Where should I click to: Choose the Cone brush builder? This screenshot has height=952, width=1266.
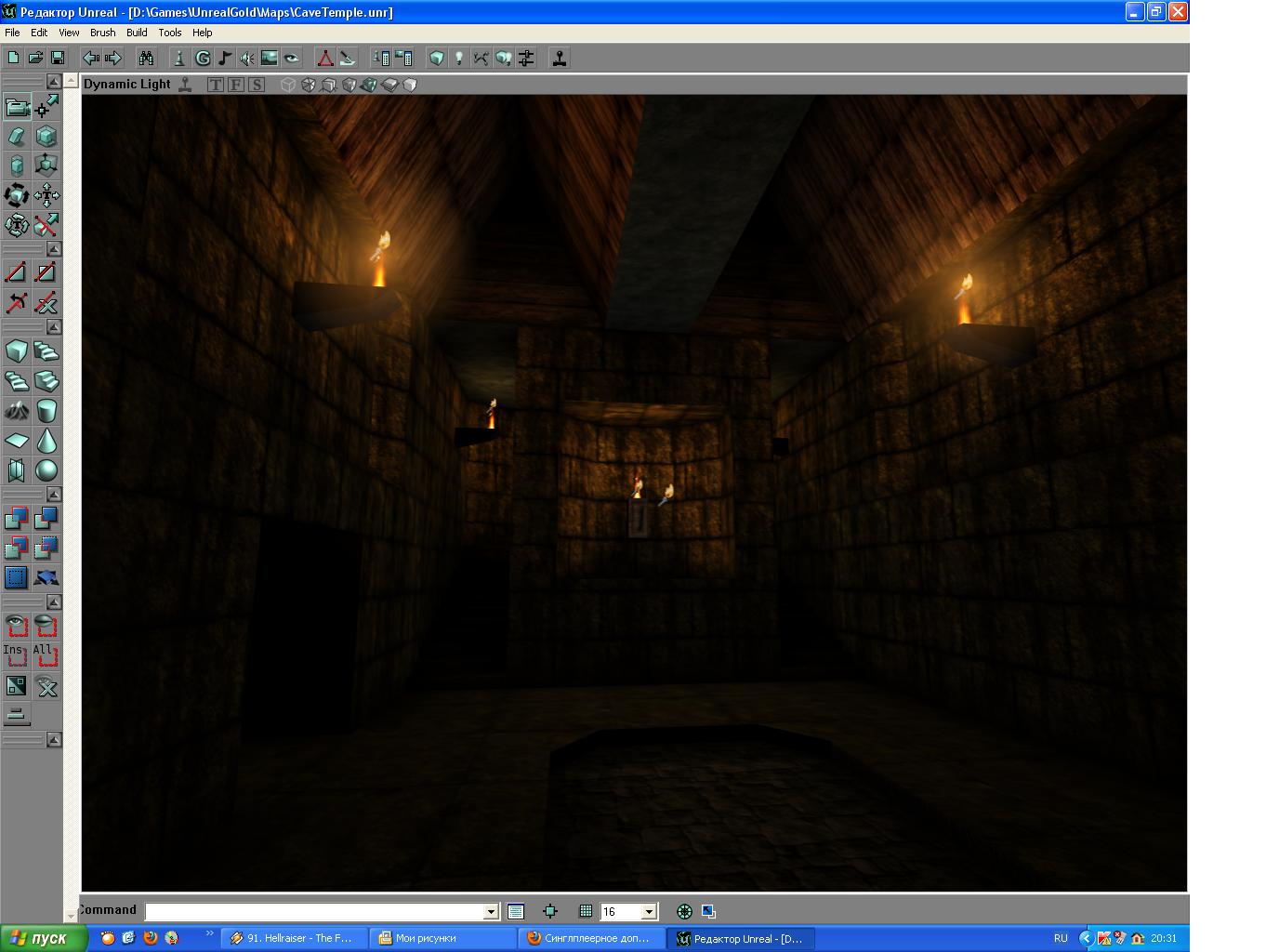(46, 441)
